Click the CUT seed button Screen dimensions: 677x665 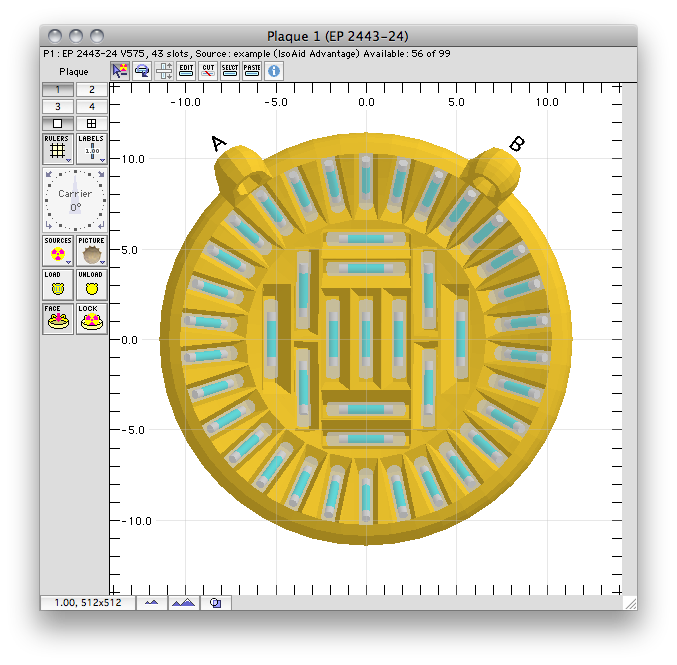click(208, 71)
